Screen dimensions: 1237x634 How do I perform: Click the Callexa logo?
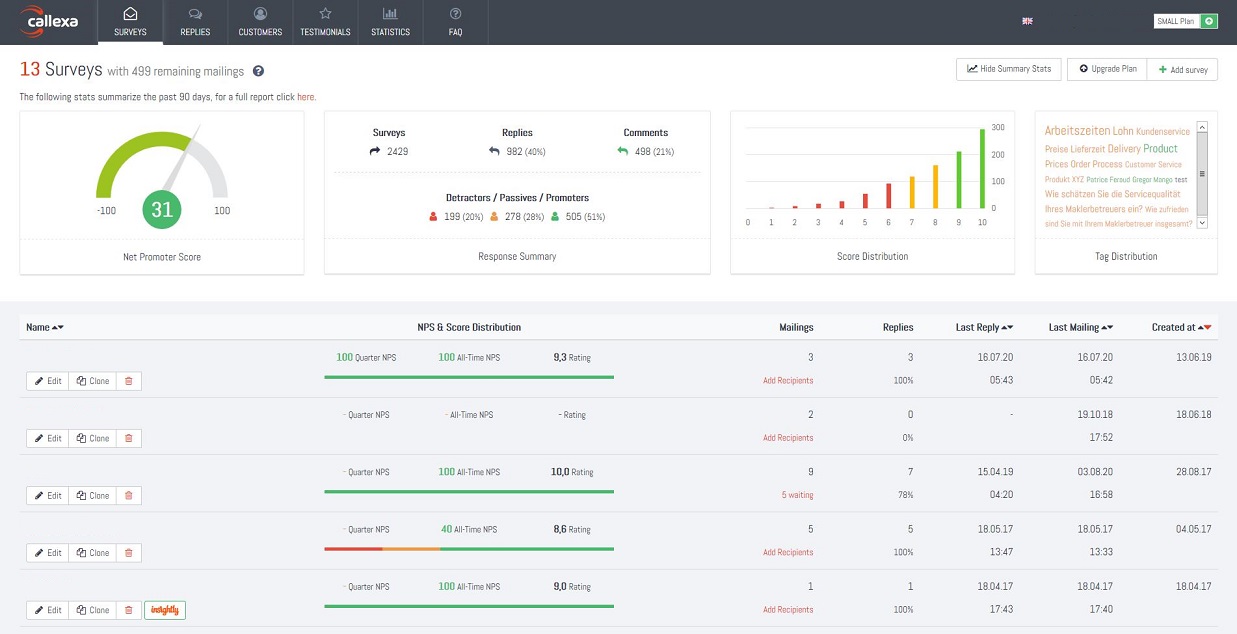48,21
